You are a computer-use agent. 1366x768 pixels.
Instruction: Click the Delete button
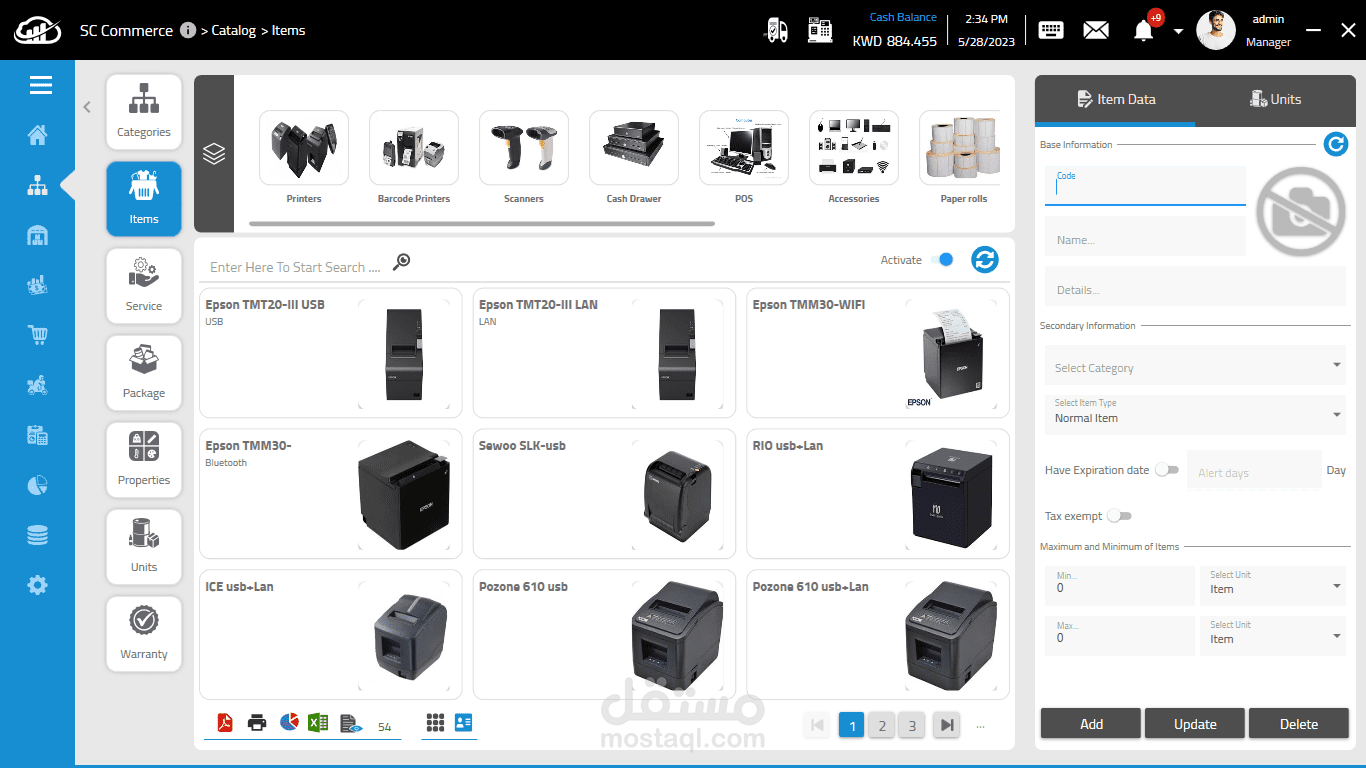[1299, 724]
